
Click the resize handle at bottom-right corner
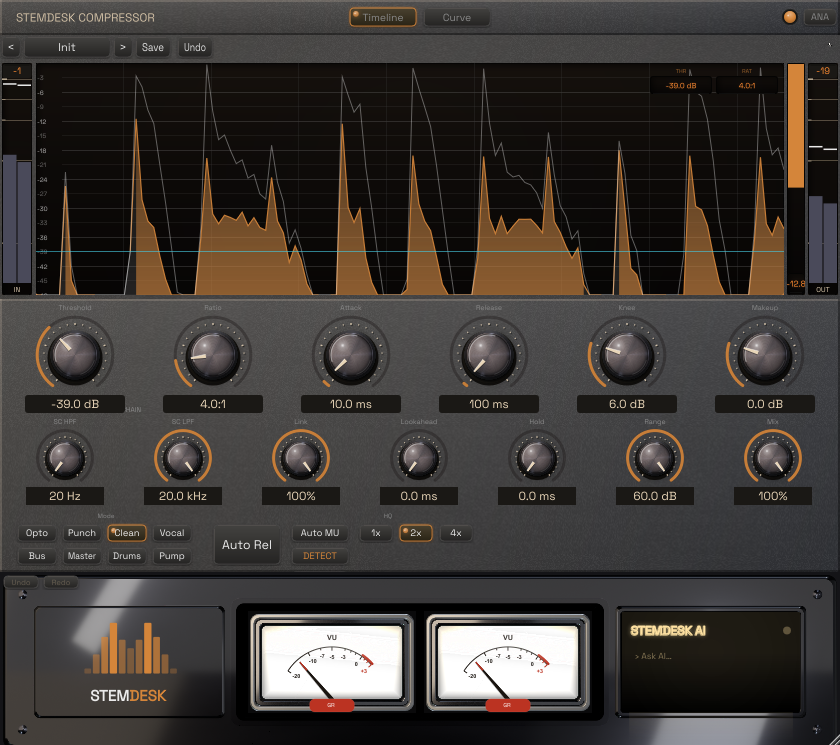tap(834, 739)
